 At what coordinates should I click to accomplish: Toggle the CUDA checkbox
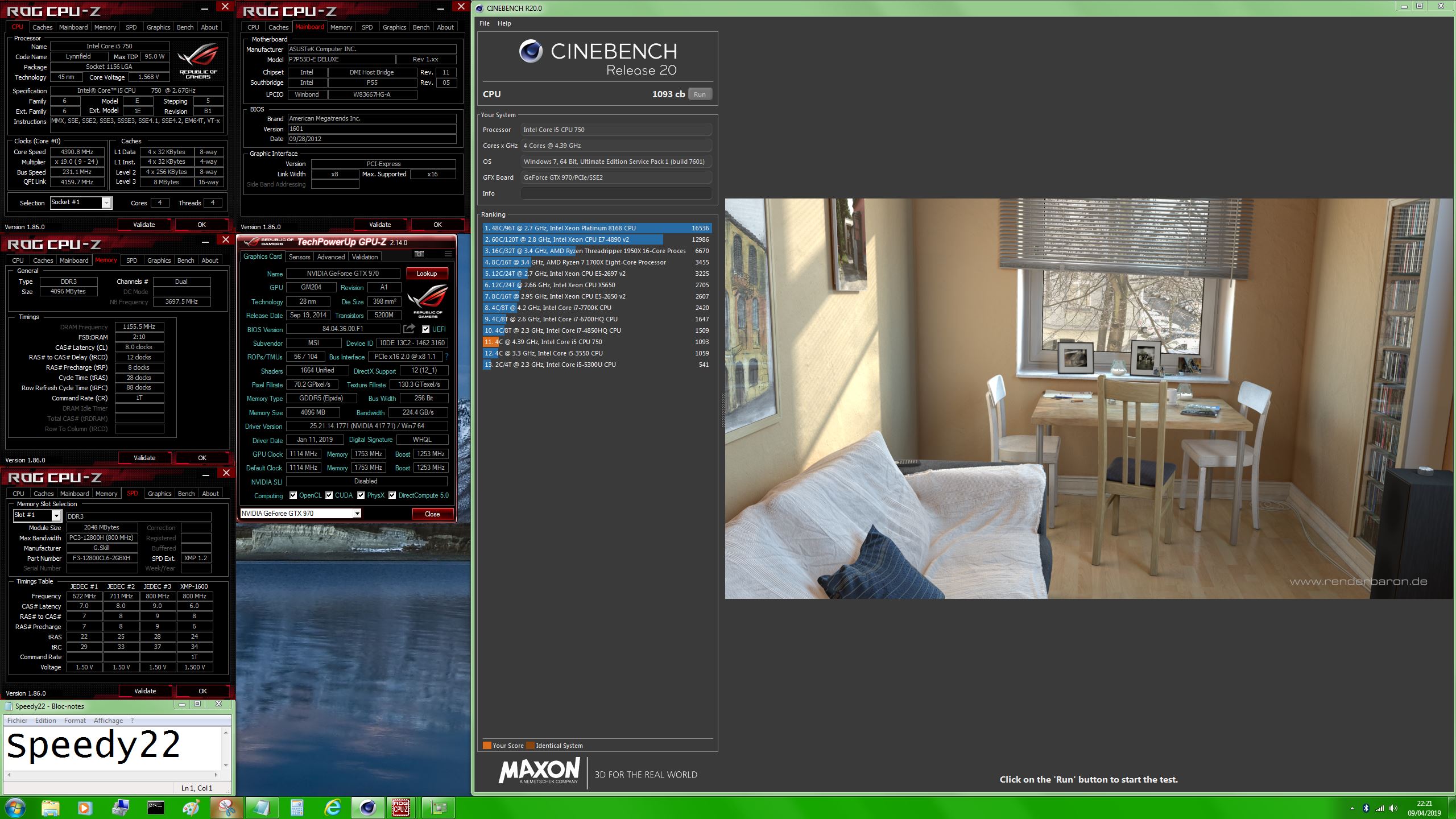(329, 495)
